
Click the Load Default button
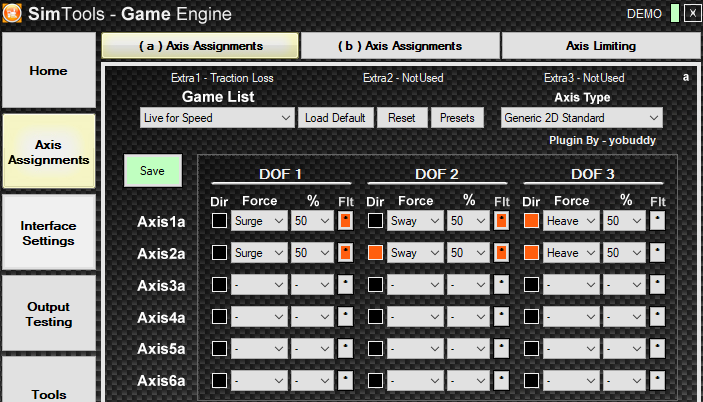point(335,118)
